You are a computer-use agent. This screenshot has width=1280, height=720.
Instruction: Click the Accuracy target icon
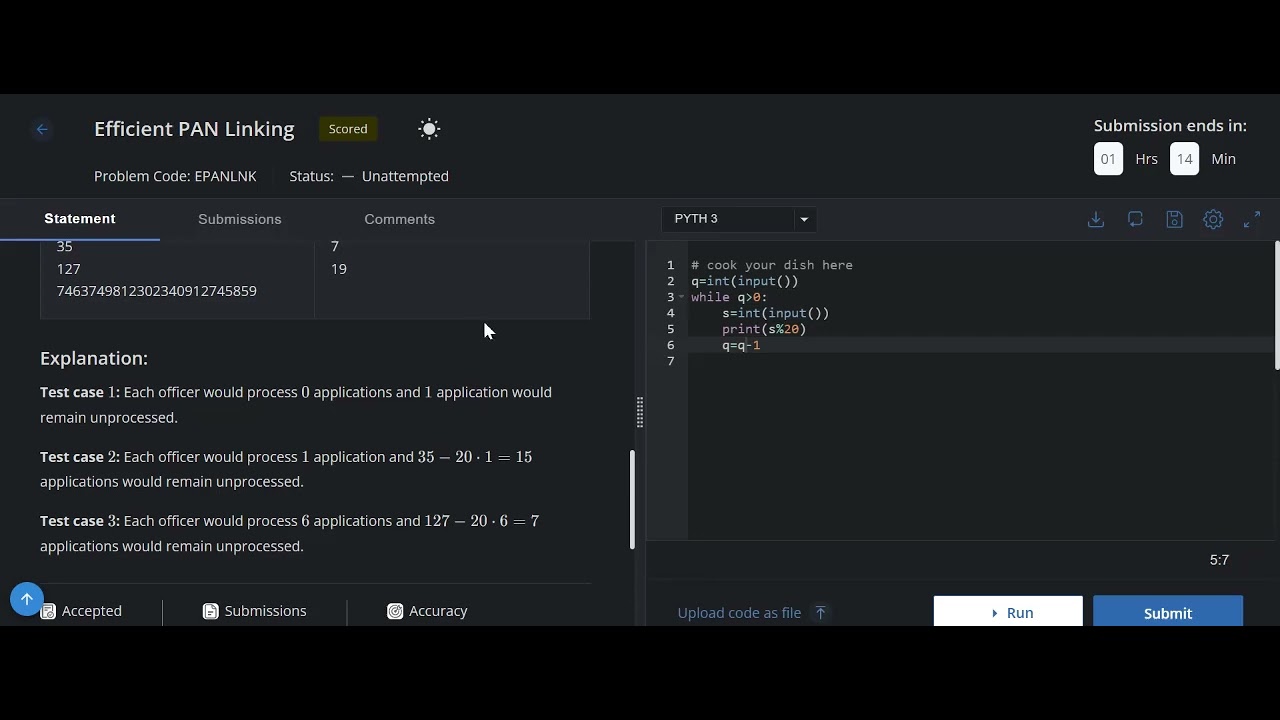point(395,611)
